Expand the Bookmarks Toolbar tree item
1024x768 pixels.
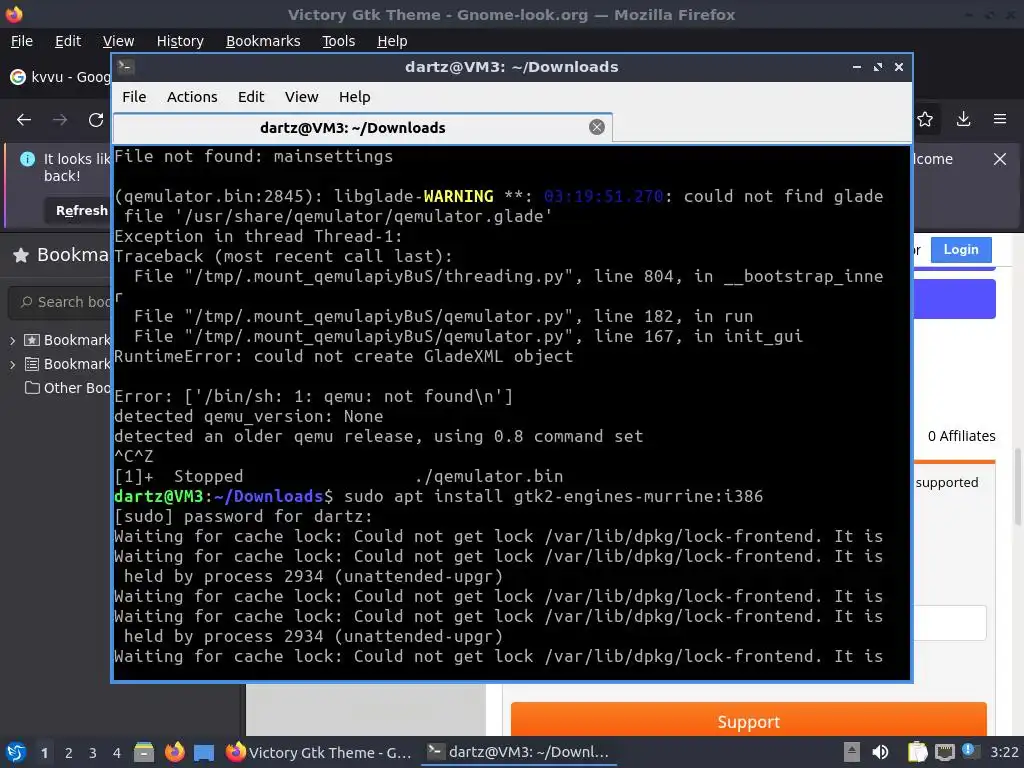point(12,340)
